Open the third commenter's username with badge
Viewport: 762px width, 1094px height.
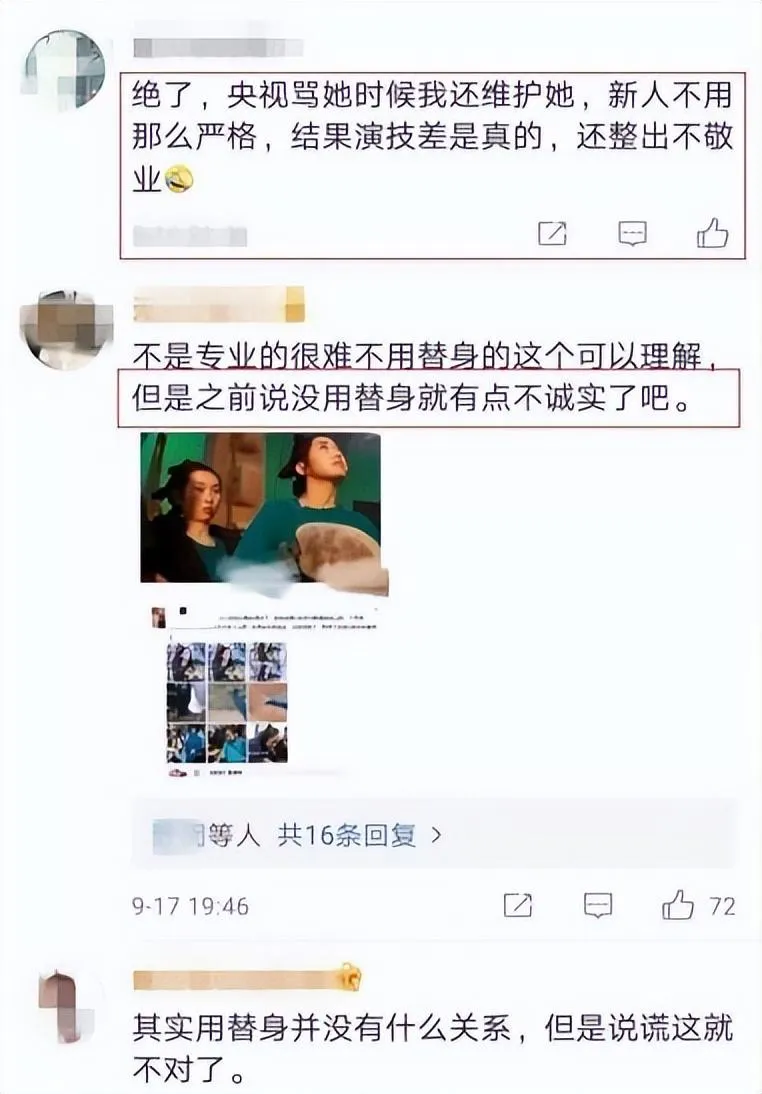pos(247,978)
